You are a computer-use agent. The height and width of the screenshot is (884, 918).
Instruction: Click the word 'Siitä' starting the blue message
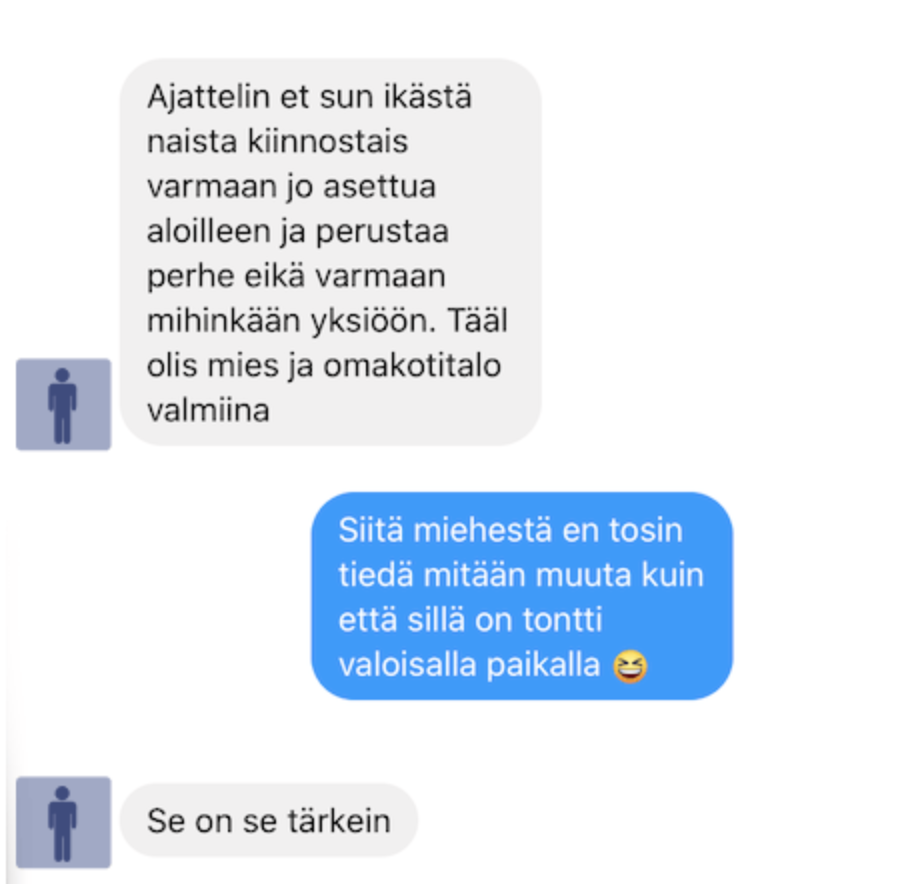[x=371, y=530]
